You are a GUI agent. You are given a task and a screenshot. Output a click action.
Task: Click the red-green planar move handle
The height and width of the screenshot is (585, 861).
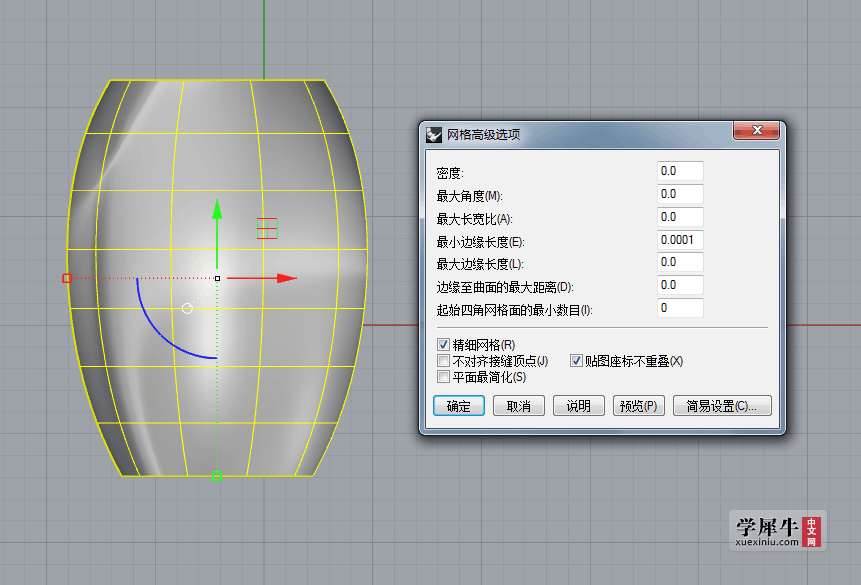click(267, 228)
